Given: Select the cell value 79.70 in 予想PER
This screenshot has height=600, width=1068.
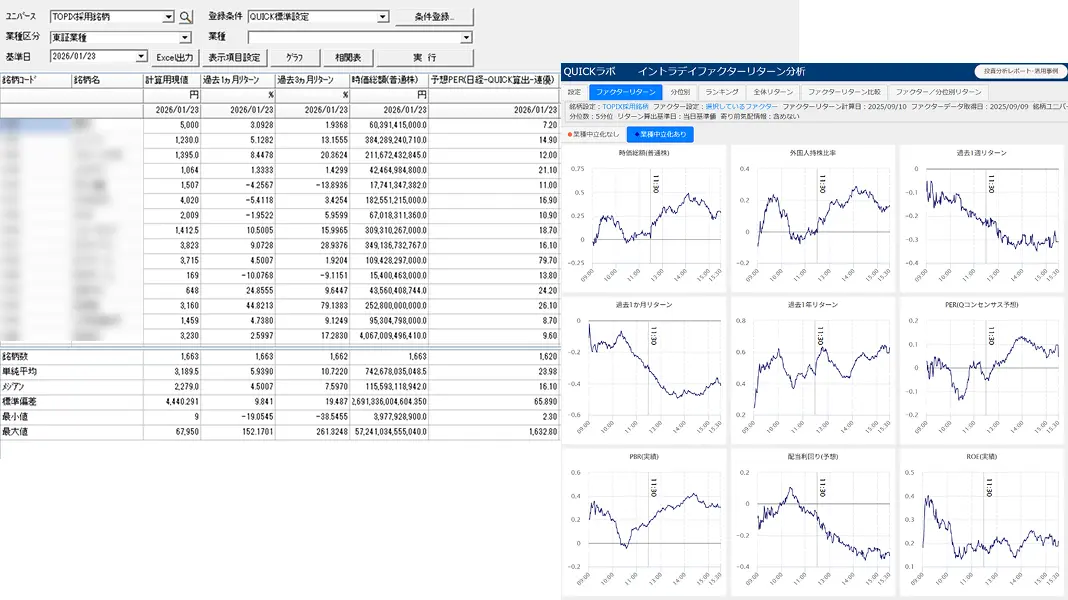Looking at the screenshot, I should coord(548,261).
